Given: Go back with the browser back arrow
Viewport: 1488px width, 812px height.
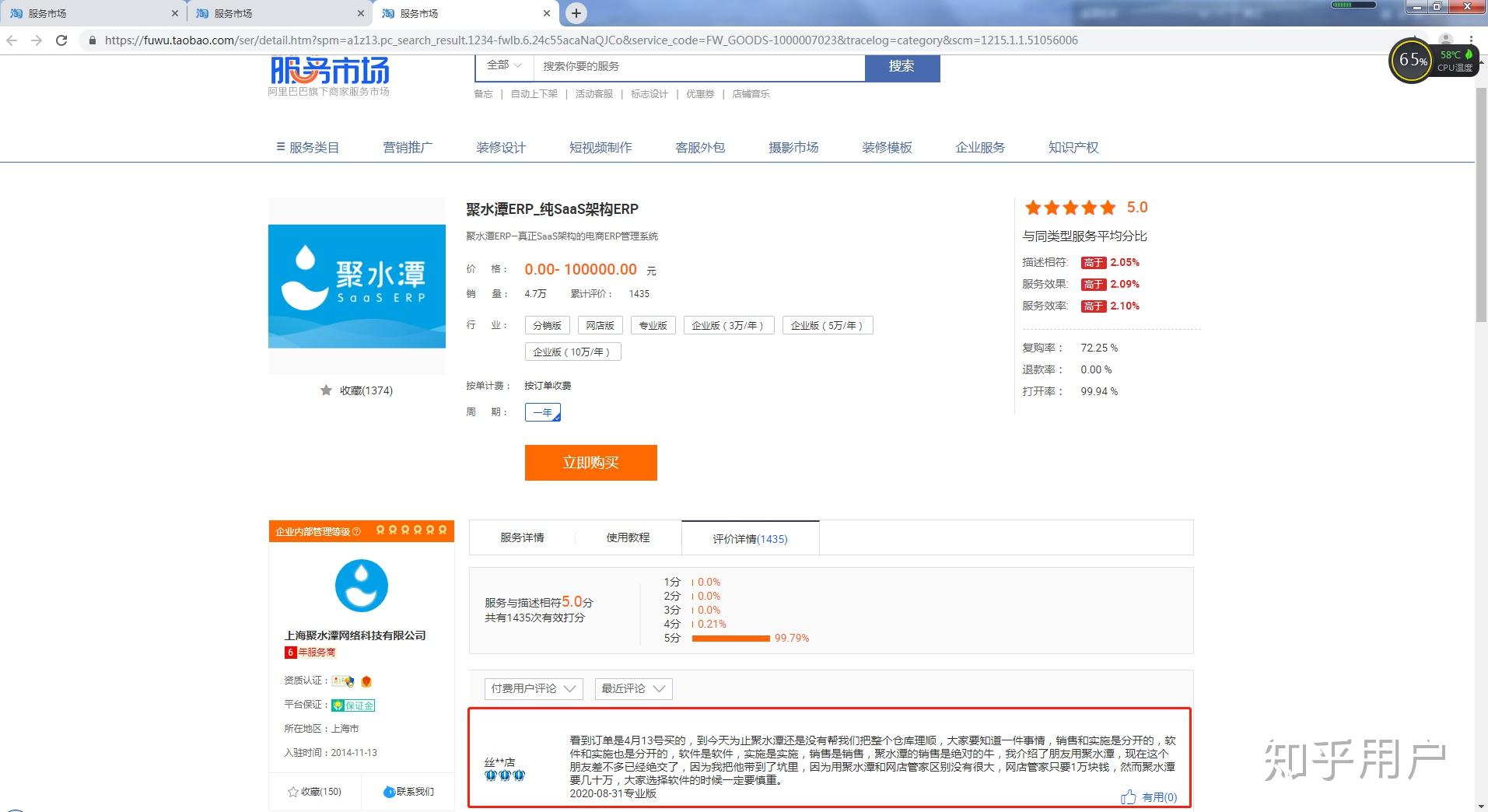Looking at the screenshot, I should coord(12,40).
